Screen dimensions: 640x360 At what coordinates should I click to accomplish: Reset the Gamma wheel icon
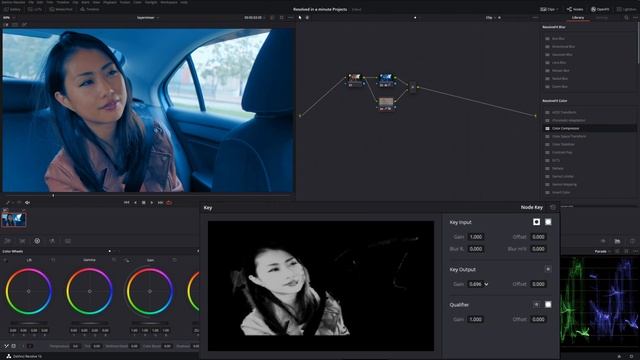(114, 260)
